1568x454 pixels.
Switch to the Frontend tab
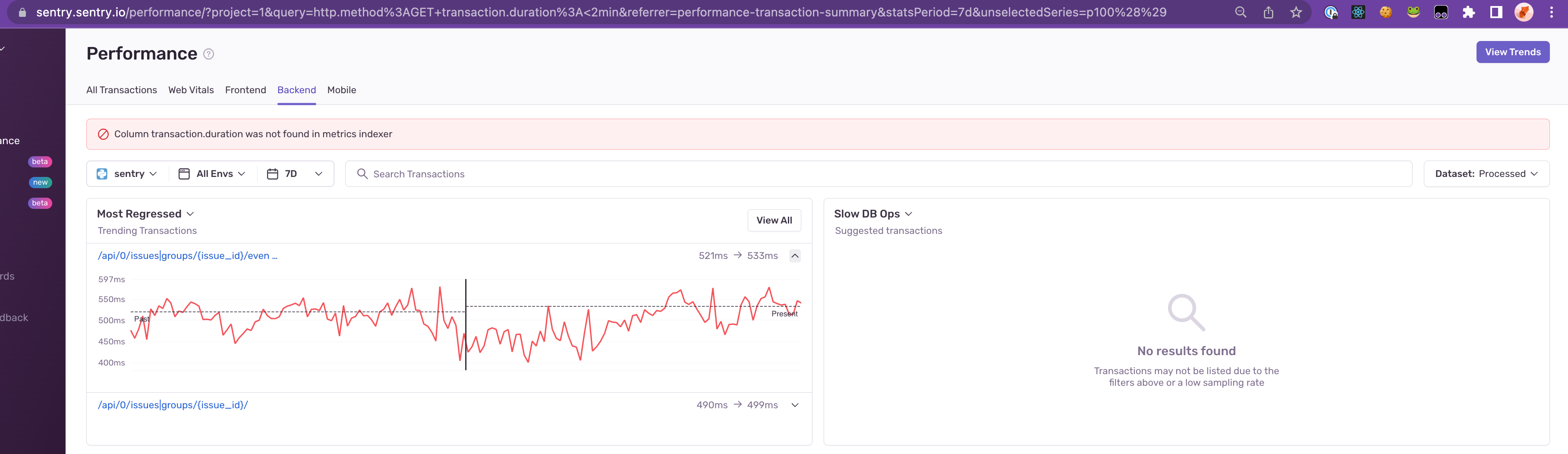pyautogui.click(x=246, y=90)
